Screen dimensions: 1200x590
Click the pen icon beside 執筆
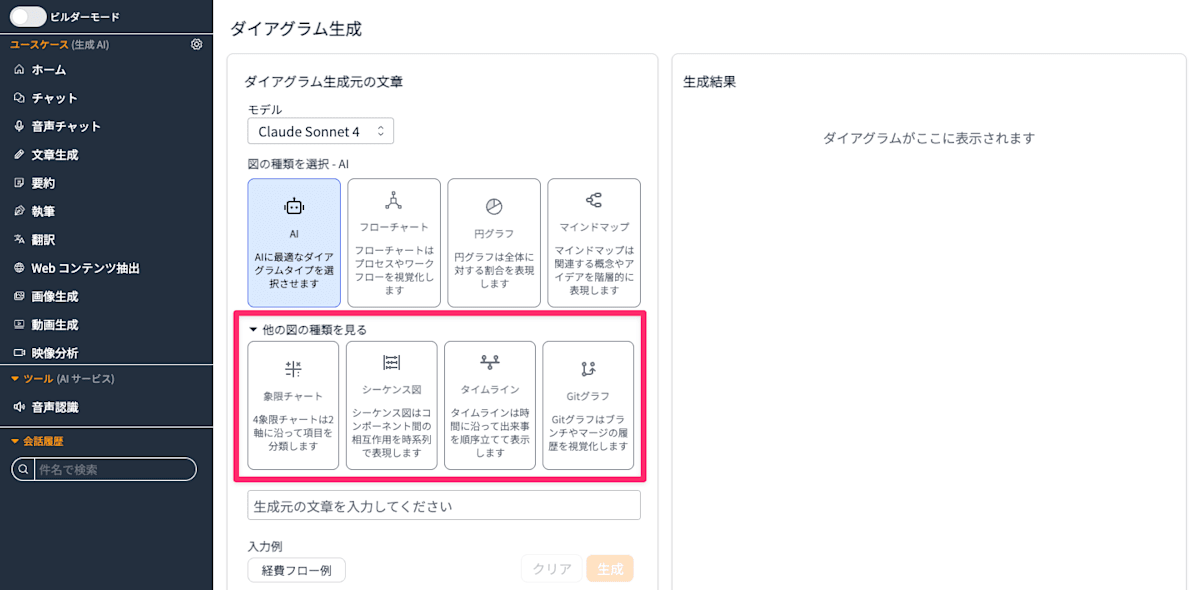pyautogui.click(x=19, y=211)
